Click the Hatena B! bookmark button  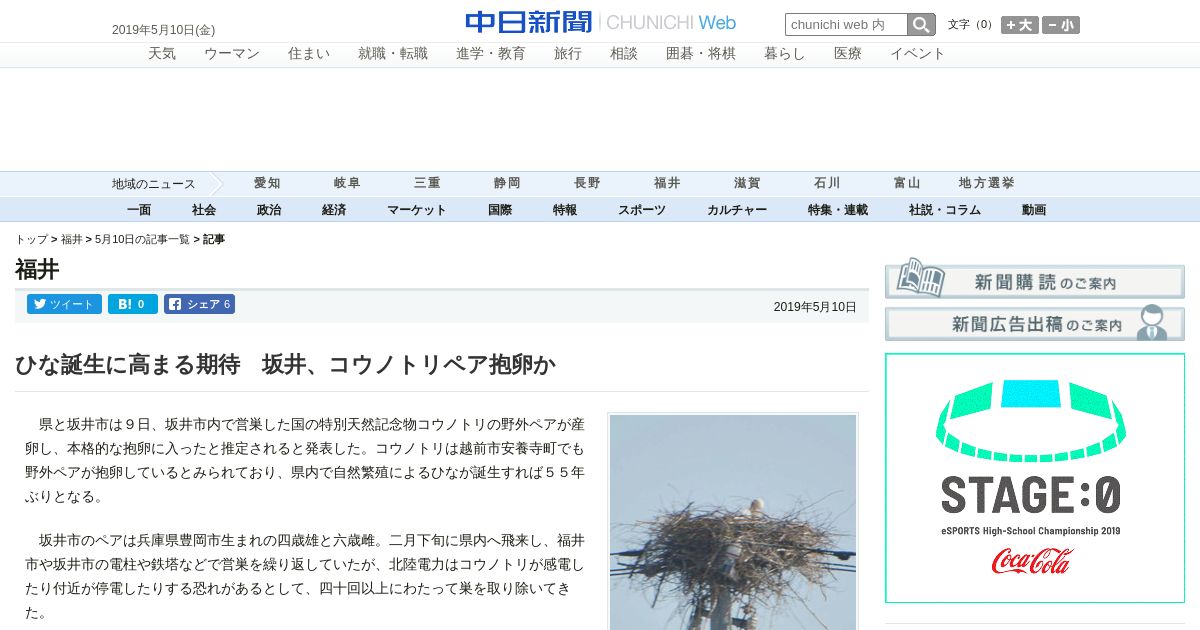coord(133,304)
